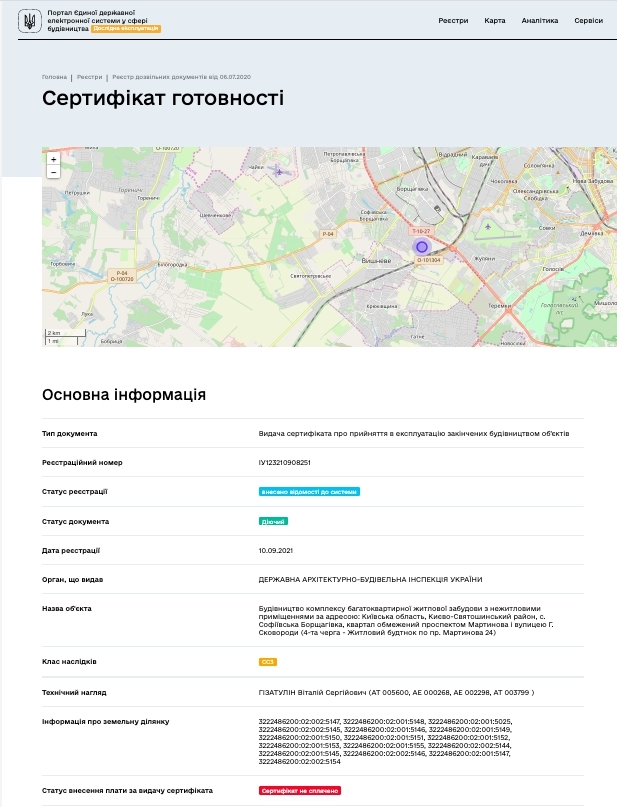Select registration number ІУ123210908251
Viewport: 617px width, 807px height.
284,462
